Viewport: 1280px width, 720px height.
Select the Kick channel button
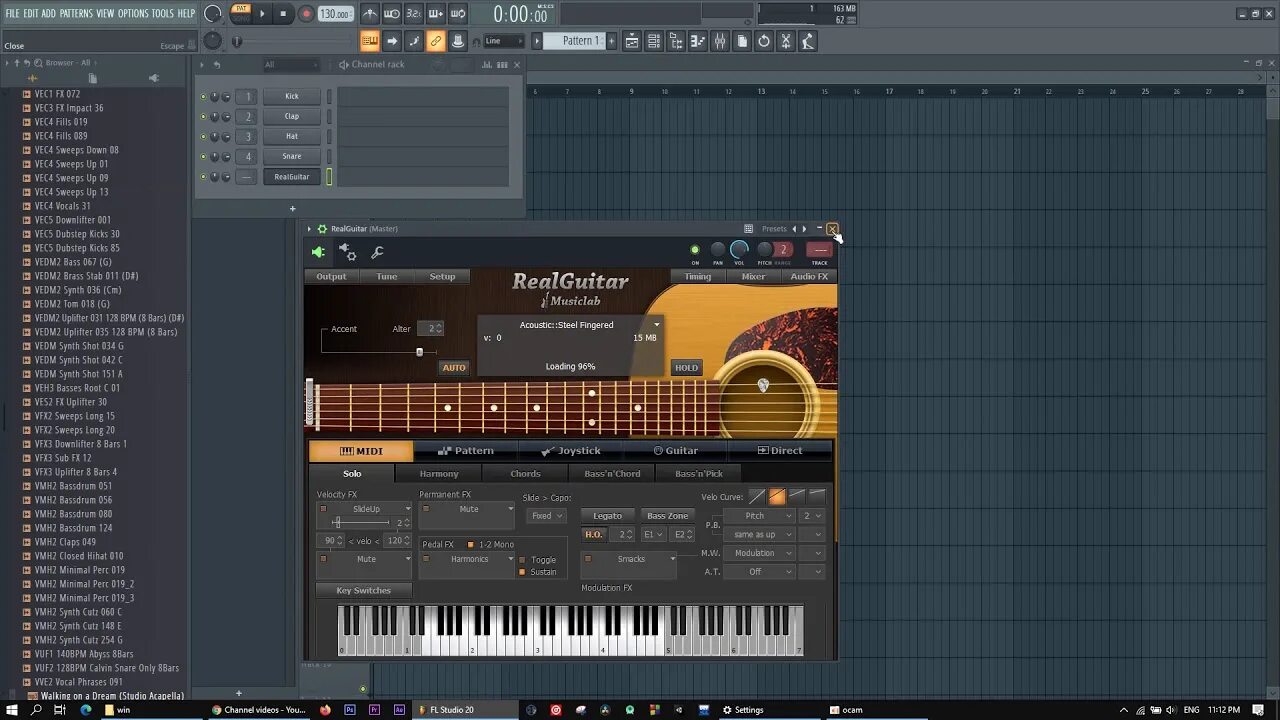pyautogui.click(x=292, y=96)
